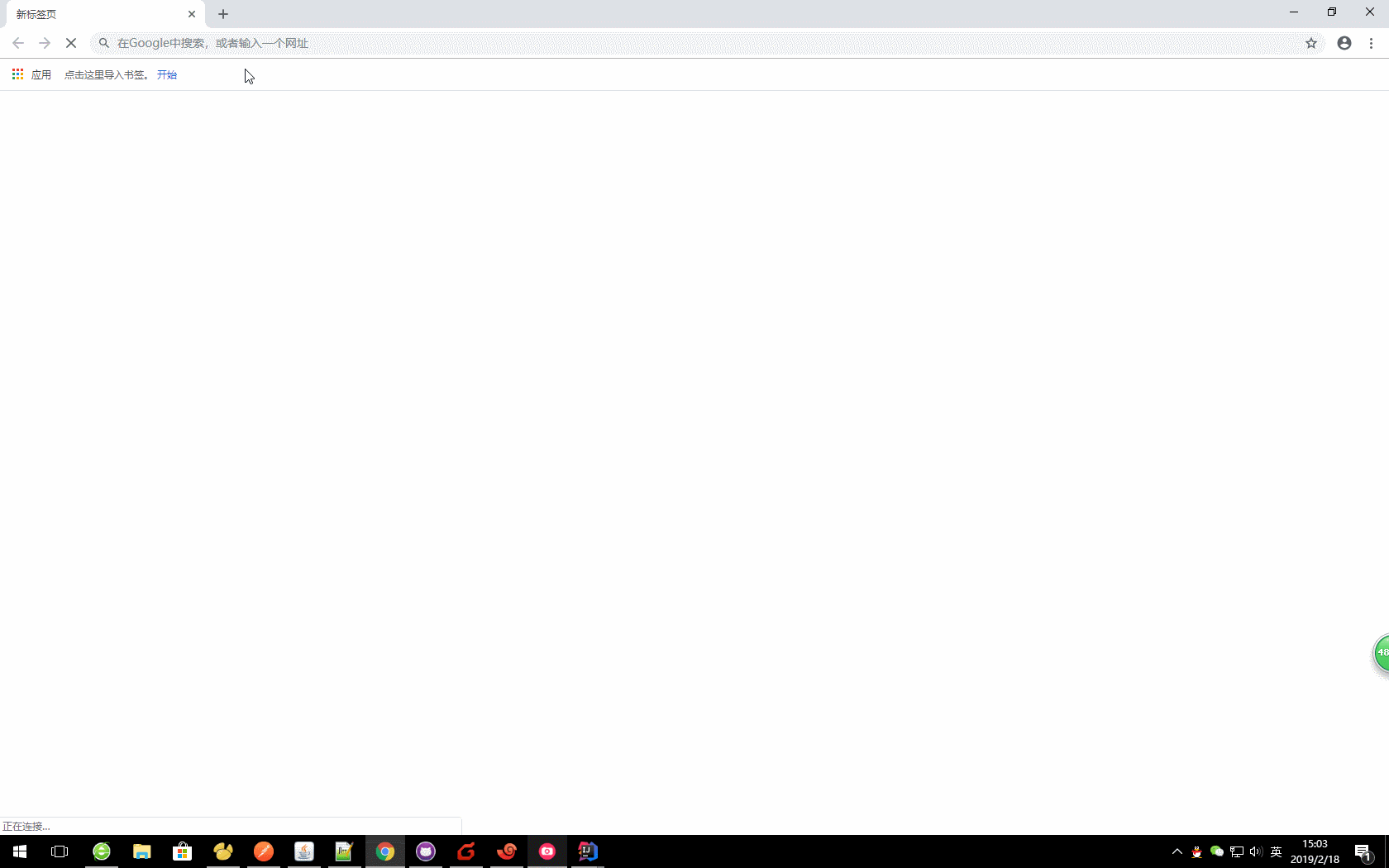
Task: Open QQ penguin tray icon
Action: coord(1196,851)
